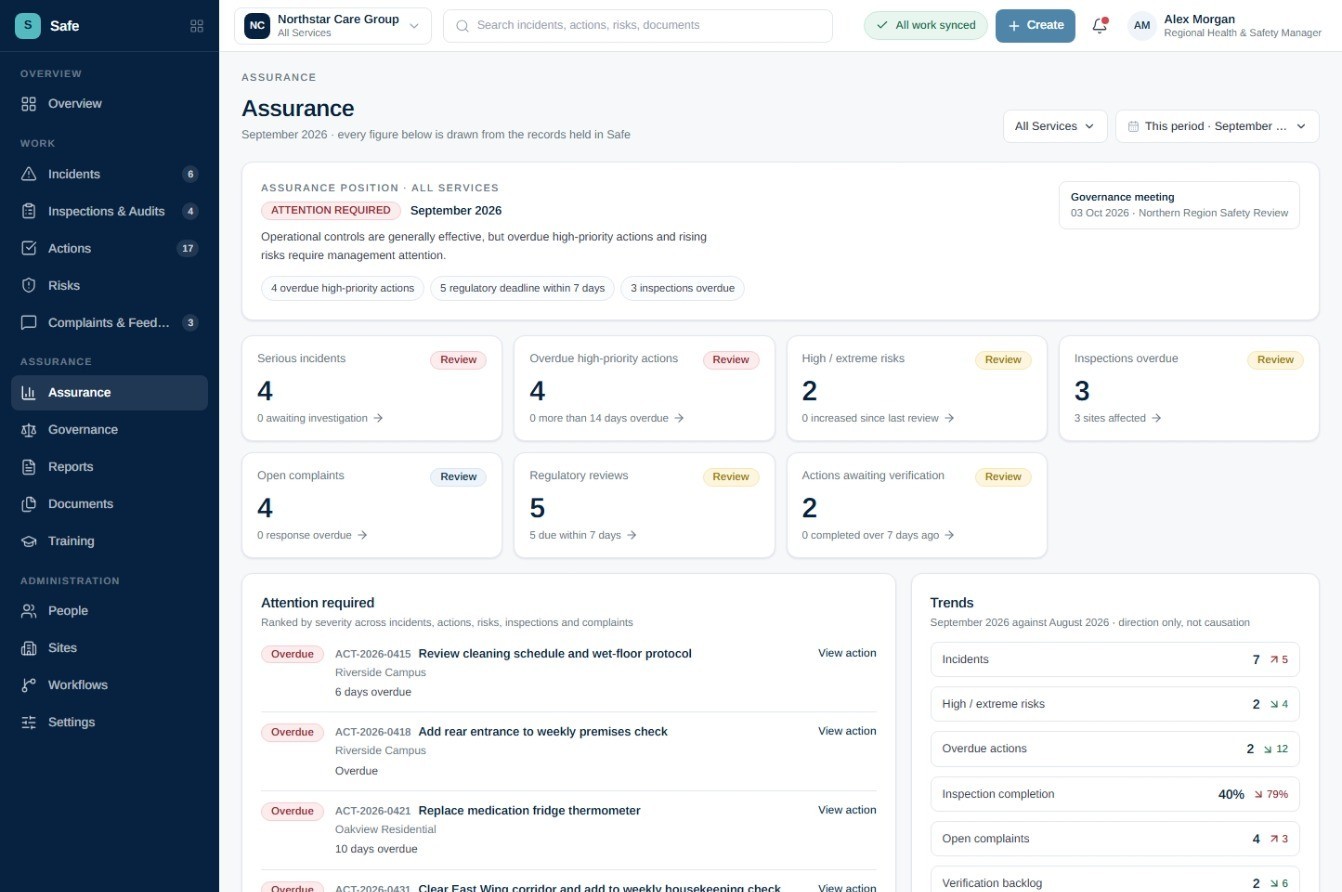Click the Open complaints trend row
Viewport: 1342px width, 892px height.
(x=1115, y=839)
